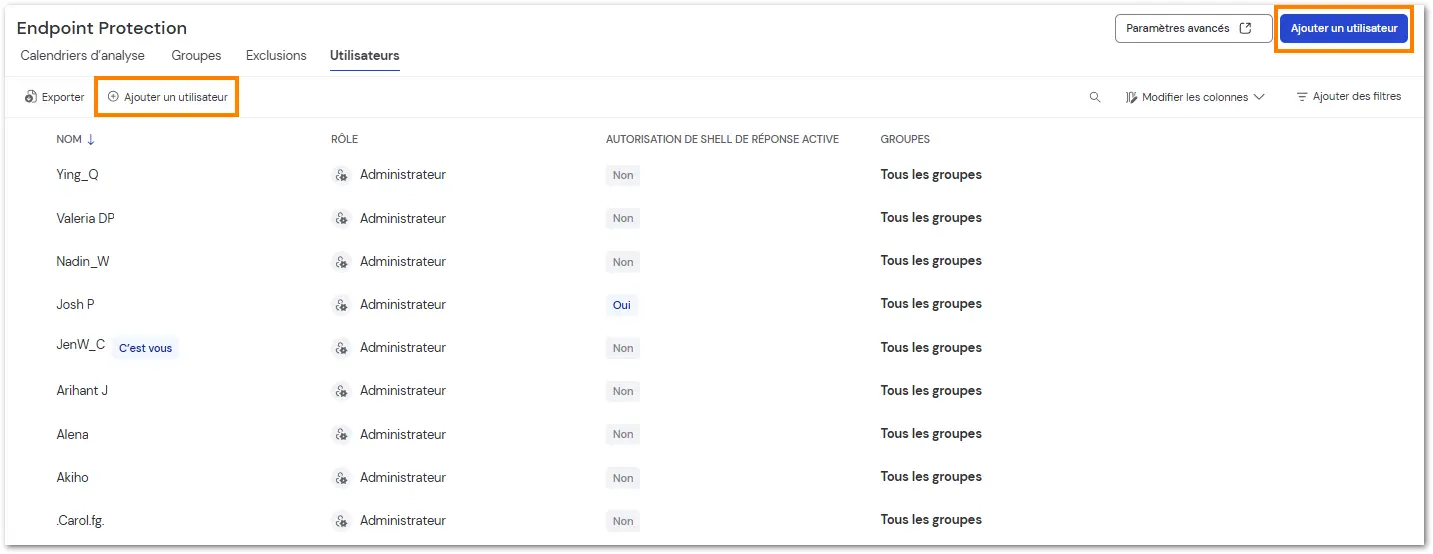Image resolution: width=1433 pixels, height=554 pixels.
Task: Click the Non badge for Akiho
Action: [623, 478]
